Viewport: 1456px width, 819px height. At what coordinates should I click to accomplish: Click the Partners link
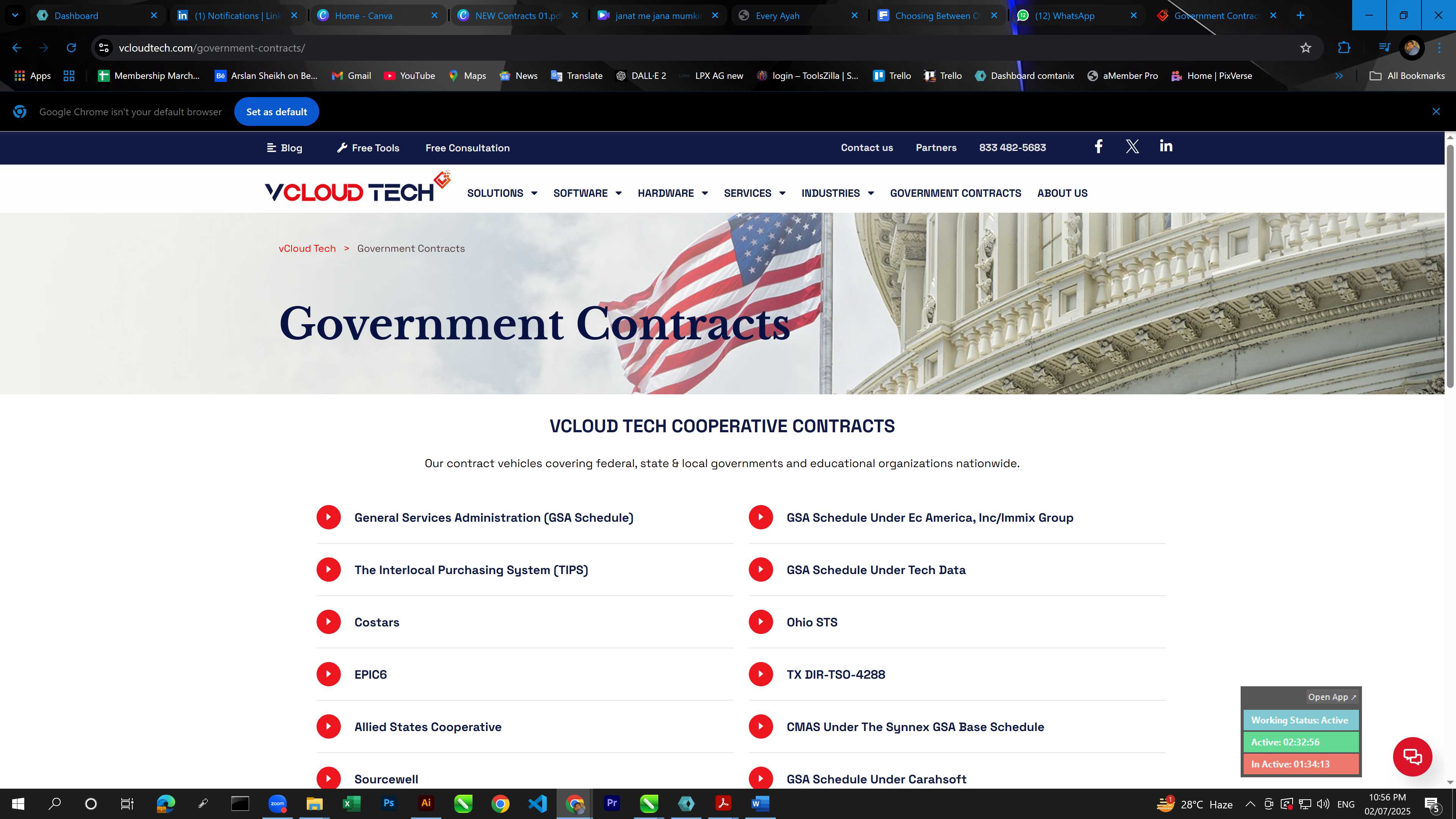(936, 147)
